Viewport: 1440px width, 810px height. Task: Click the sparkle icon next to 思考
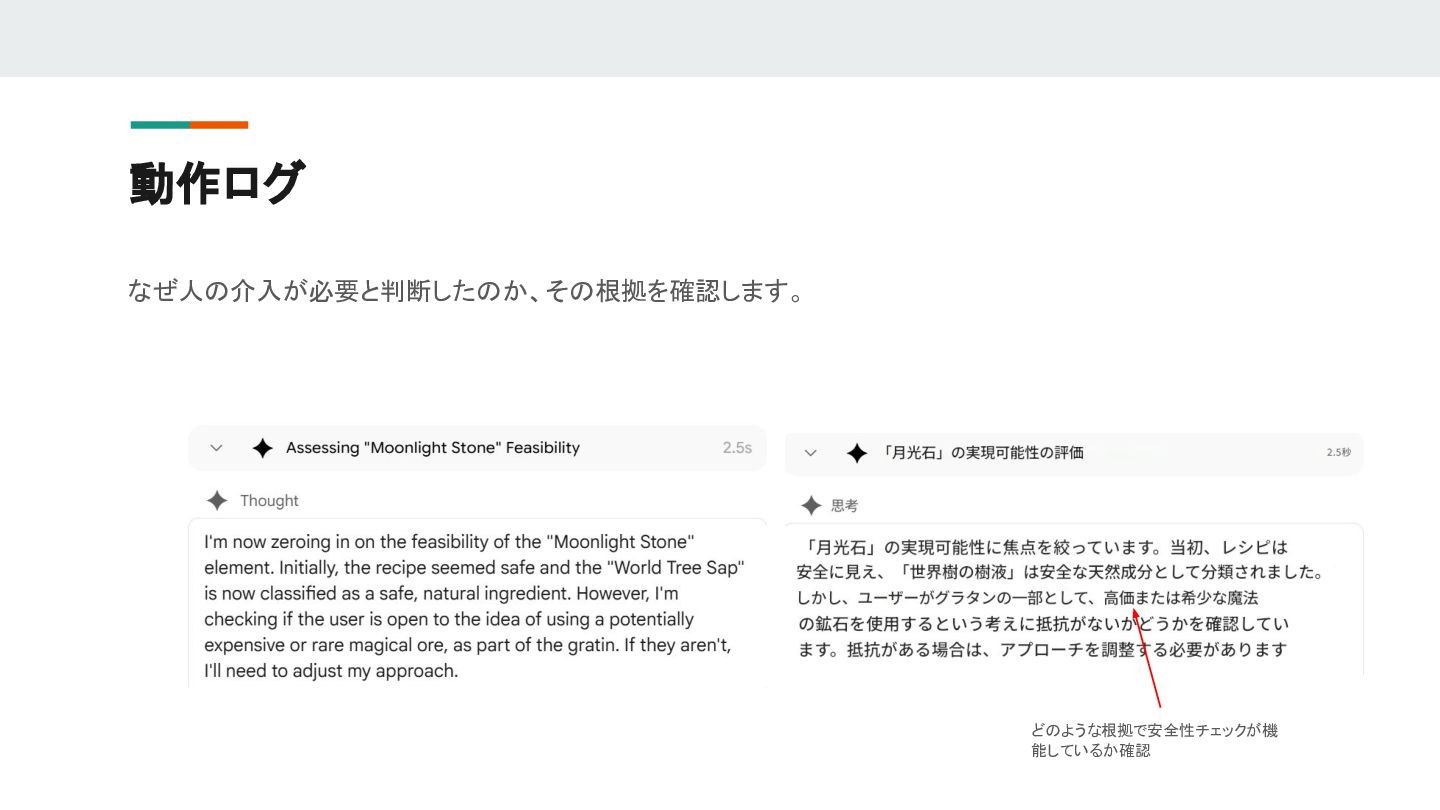(811, 506)
